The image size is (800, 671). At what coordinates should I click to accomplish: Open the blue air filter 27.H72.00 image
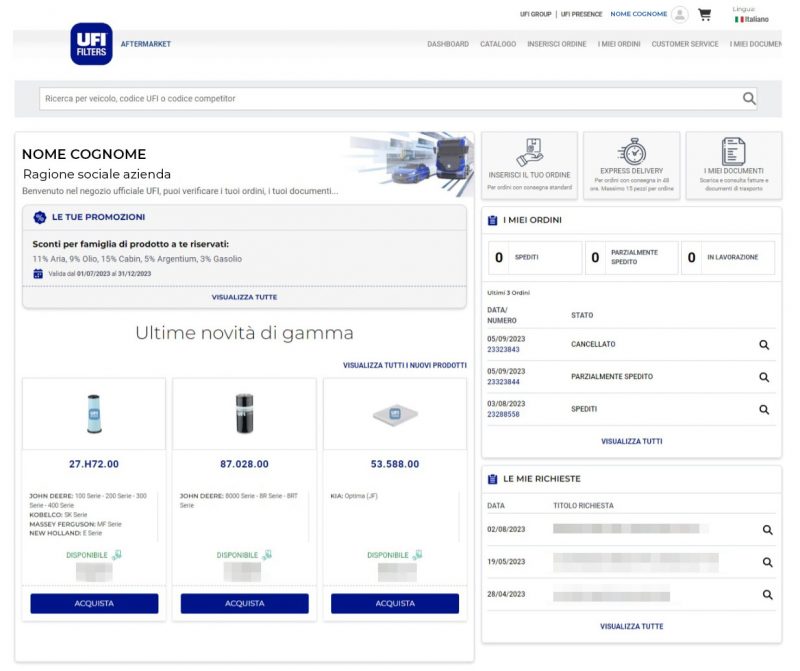(x=94, y=414)
